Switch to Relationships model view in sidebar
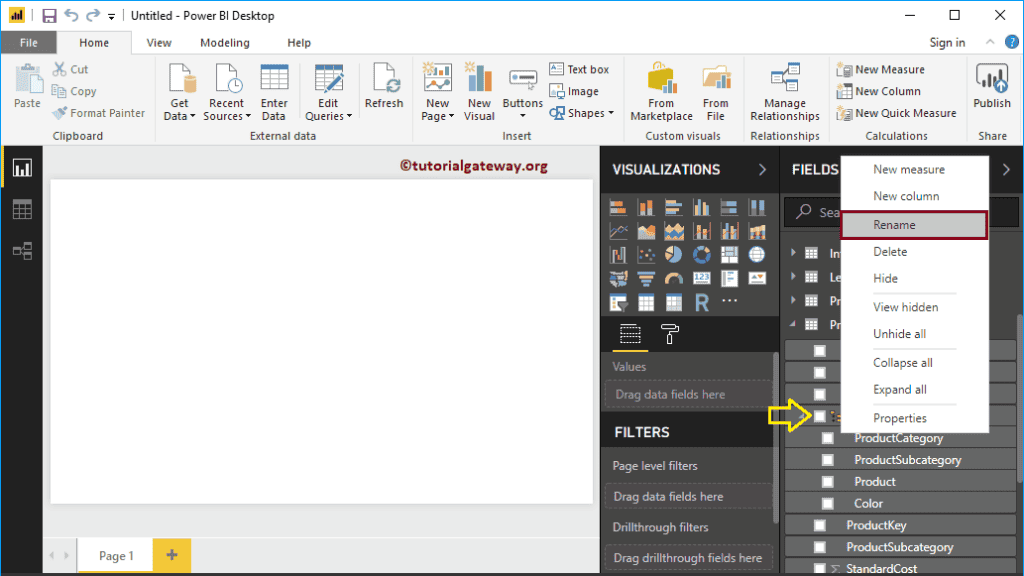Viewport: 1024px width, 576px height. pyautogui.click(x=22, y=251)
